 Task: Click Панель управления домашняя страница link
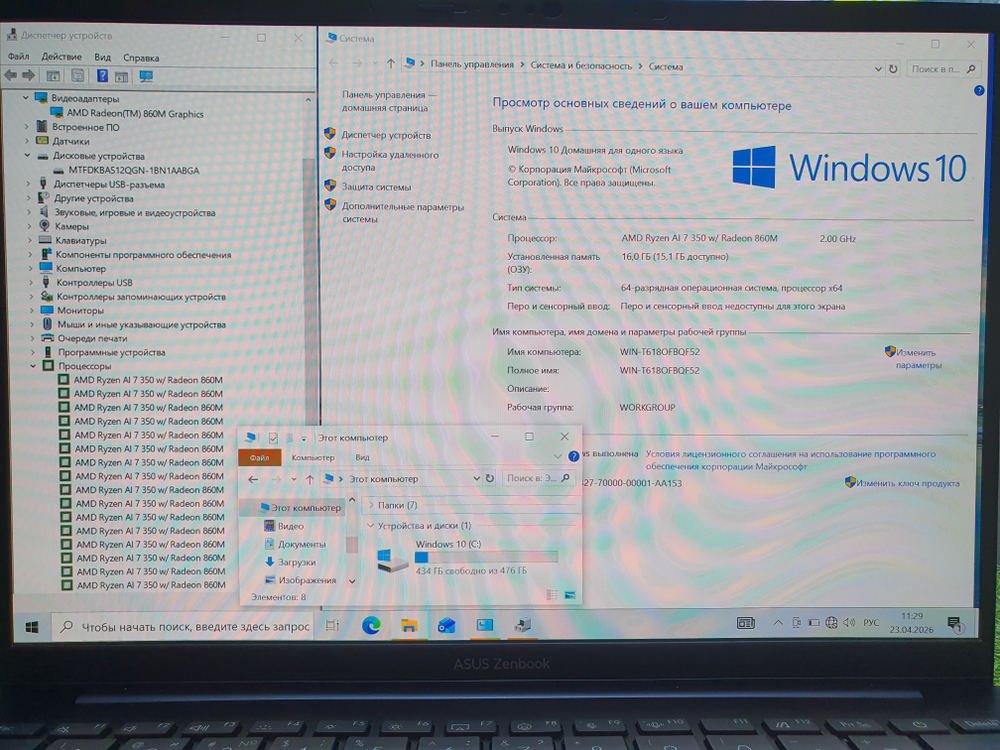(388, 101)
